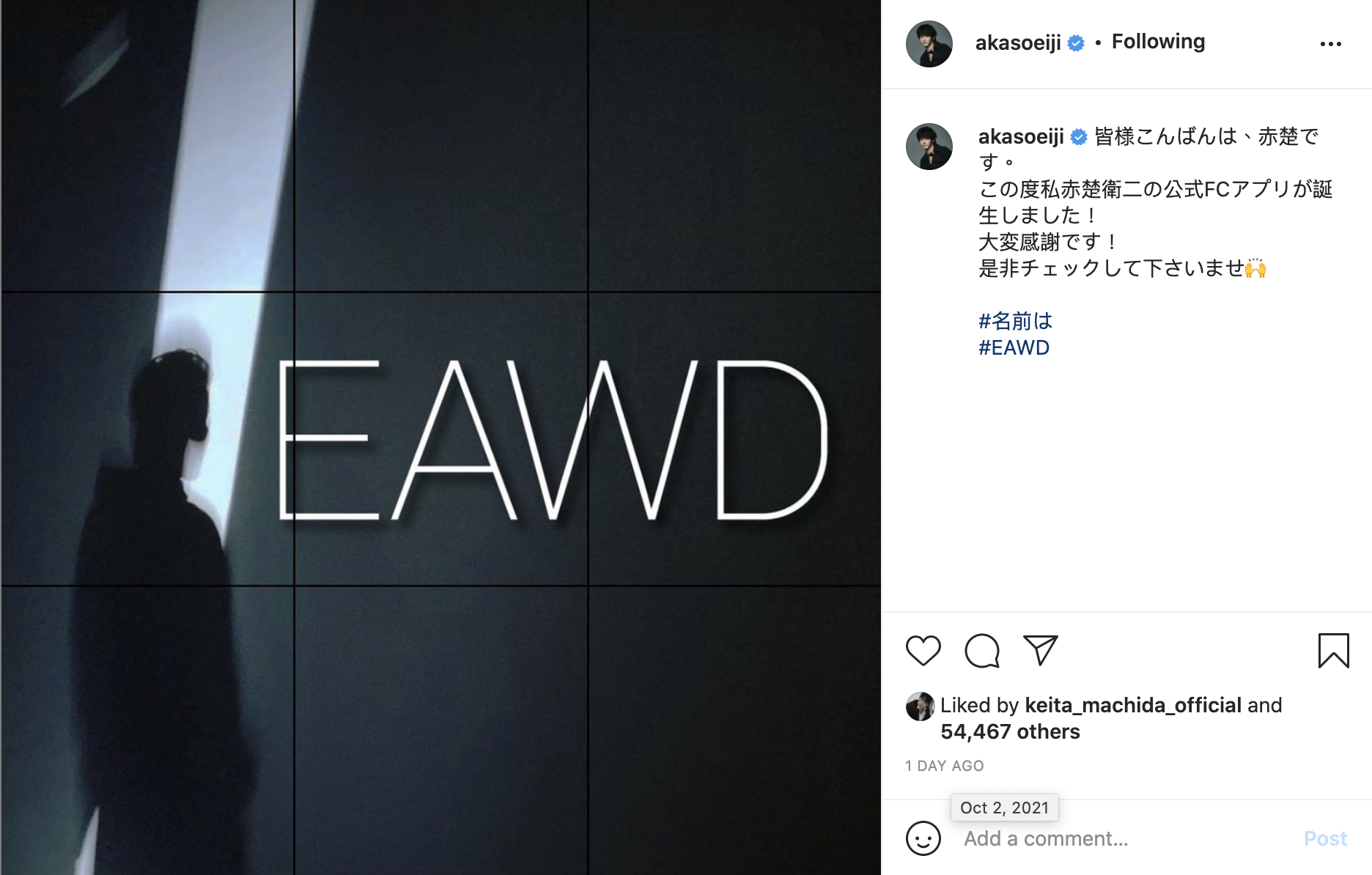
Task: Click the Add a comment field
Action: click(1125, 838)
